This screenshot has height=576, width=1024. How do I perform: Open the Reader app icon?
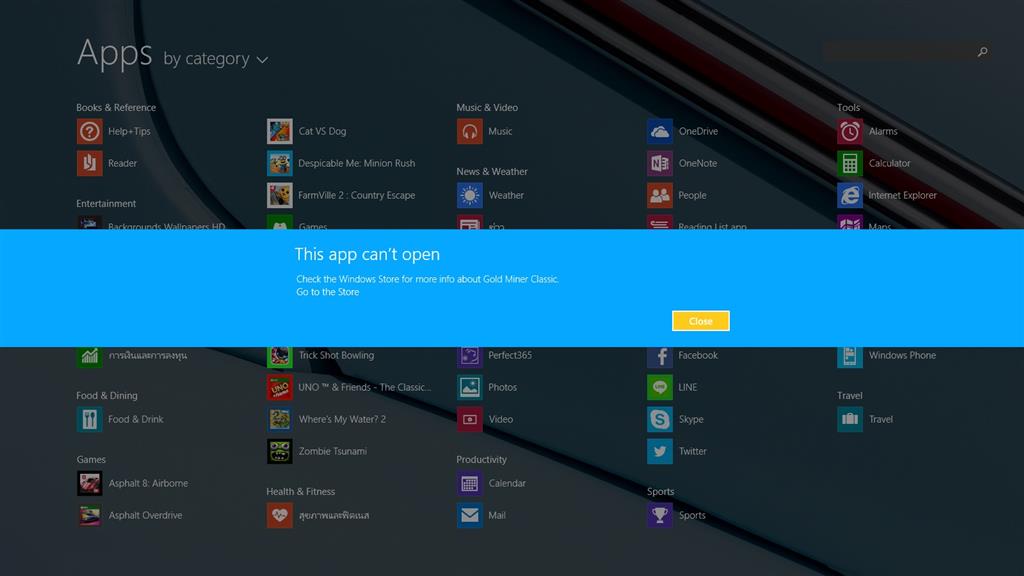pos(89,163)
